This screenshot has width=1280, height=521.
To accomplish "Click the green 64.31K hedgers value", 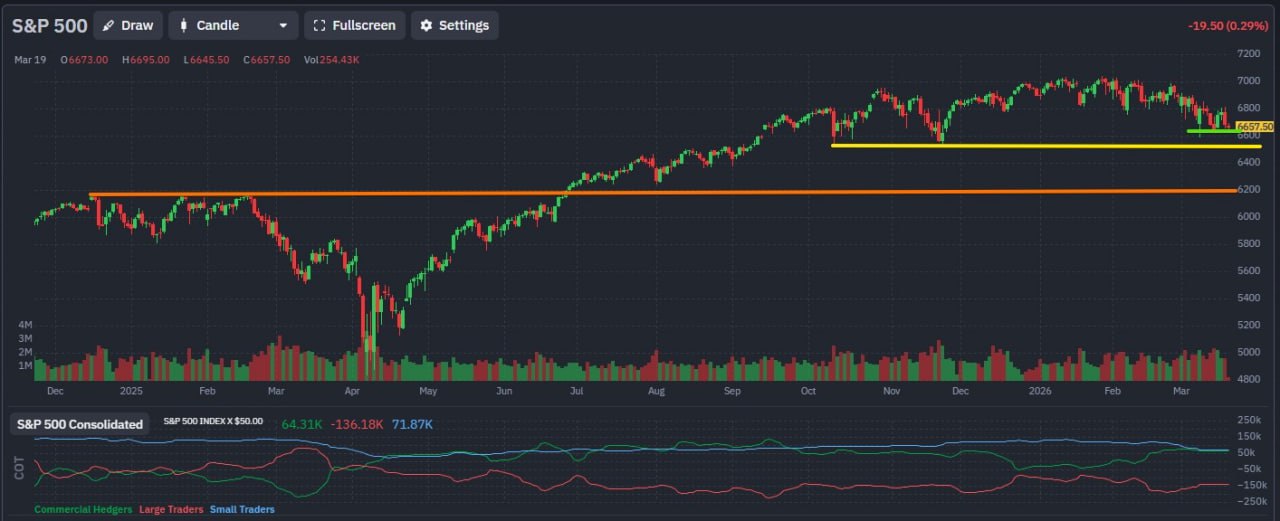I will tap(303, 424).
